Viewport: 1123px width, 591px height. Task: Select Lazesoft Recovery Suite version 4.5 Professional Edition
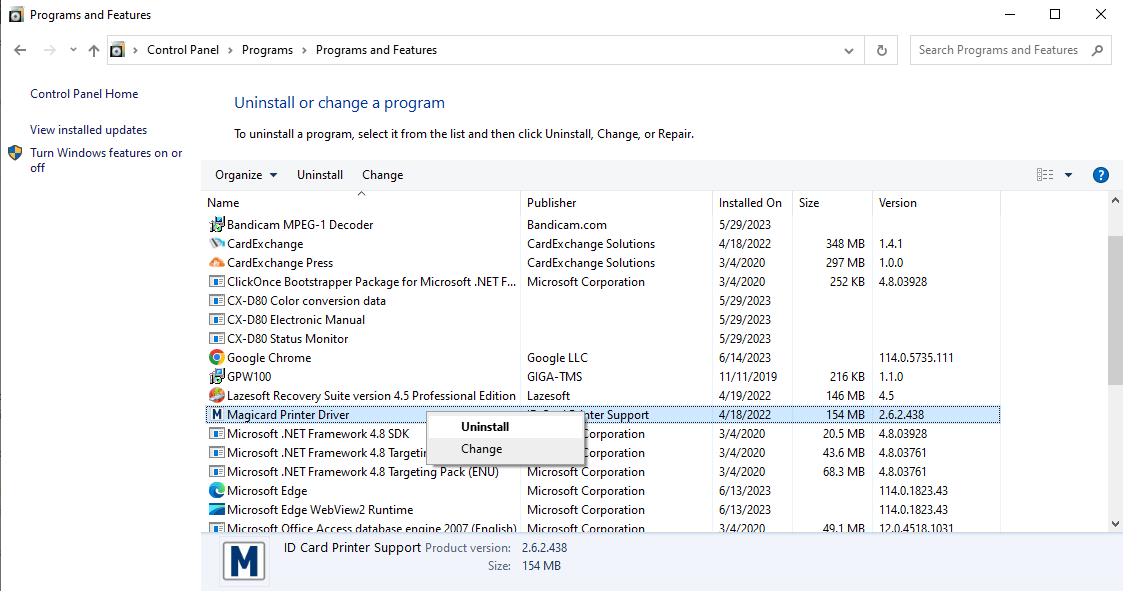point(371,395)
